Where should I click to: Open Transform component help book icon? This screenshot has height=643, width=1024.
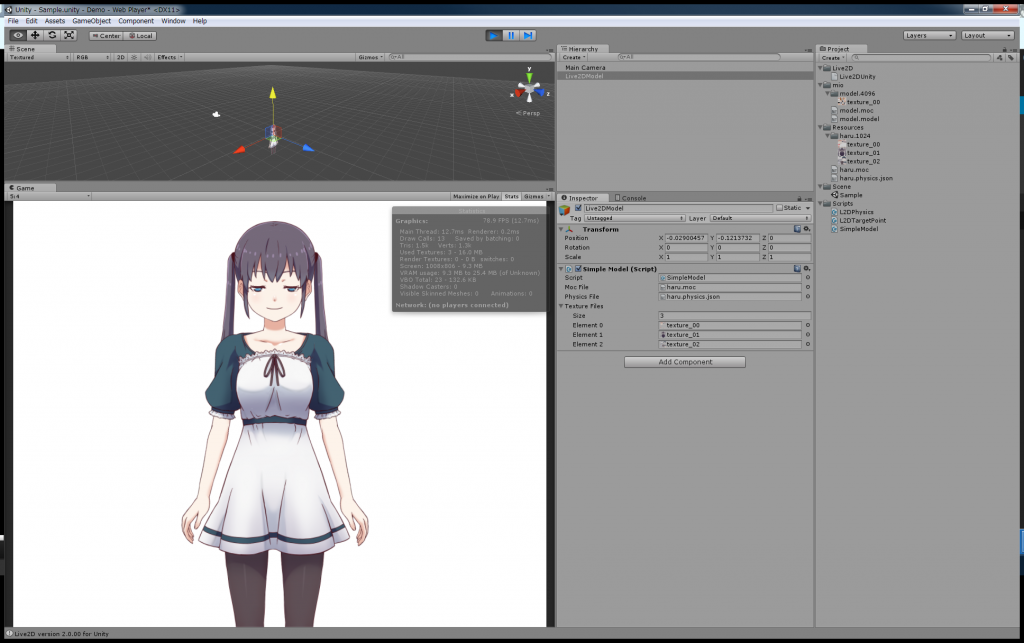[797, 229]
